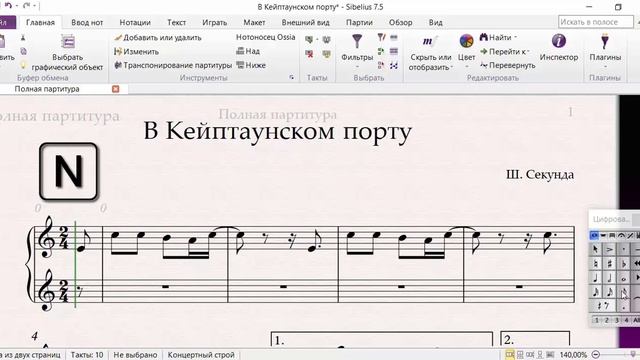Switch to Внешний вид ribbon tab
This screenshot has width=640, height=360.
(x=306, y=22)
